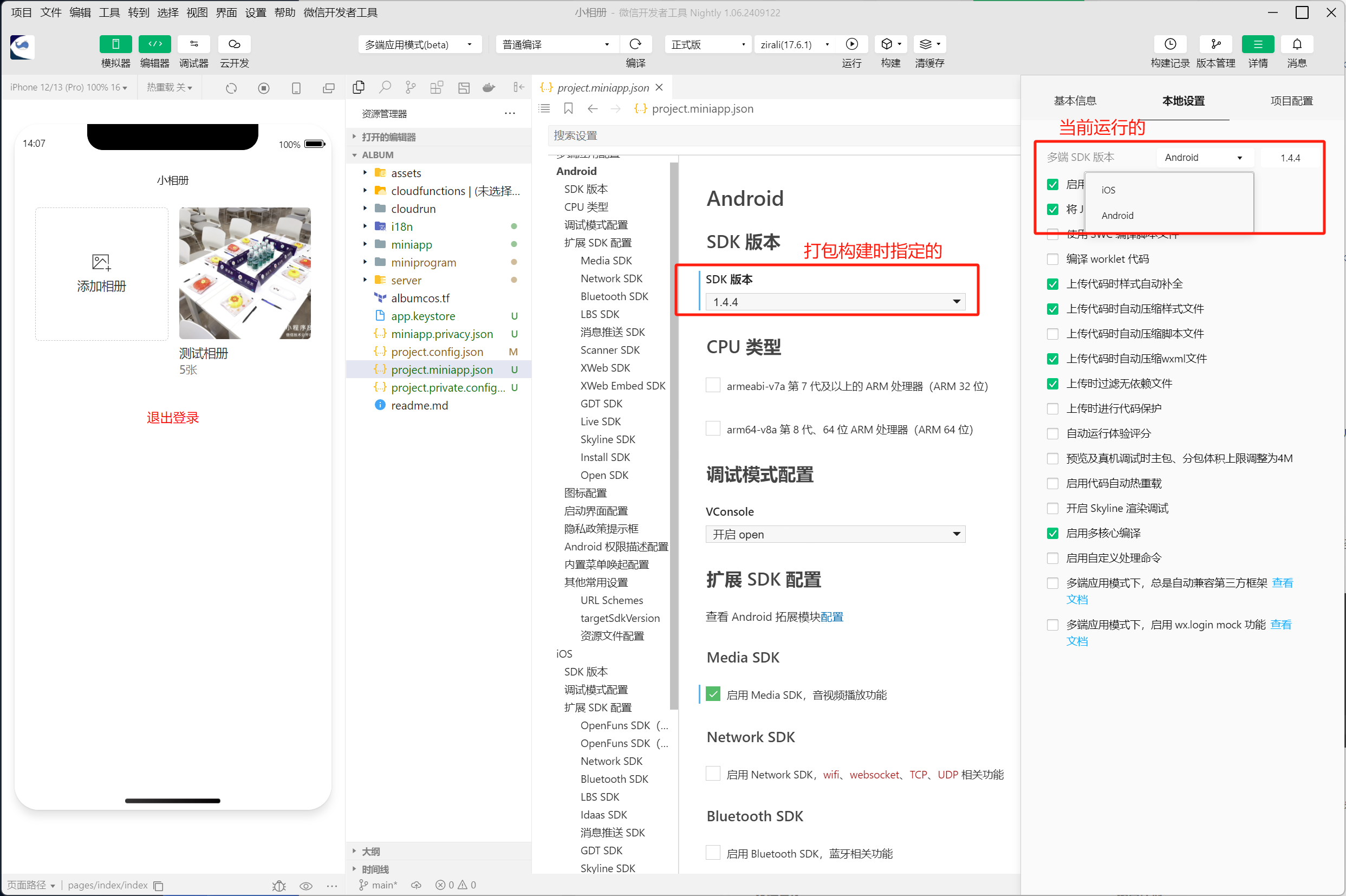Uncheck the 启用 Media SDK checkbox
This screenshot has height=896, width=1346.
click(712, 694)
